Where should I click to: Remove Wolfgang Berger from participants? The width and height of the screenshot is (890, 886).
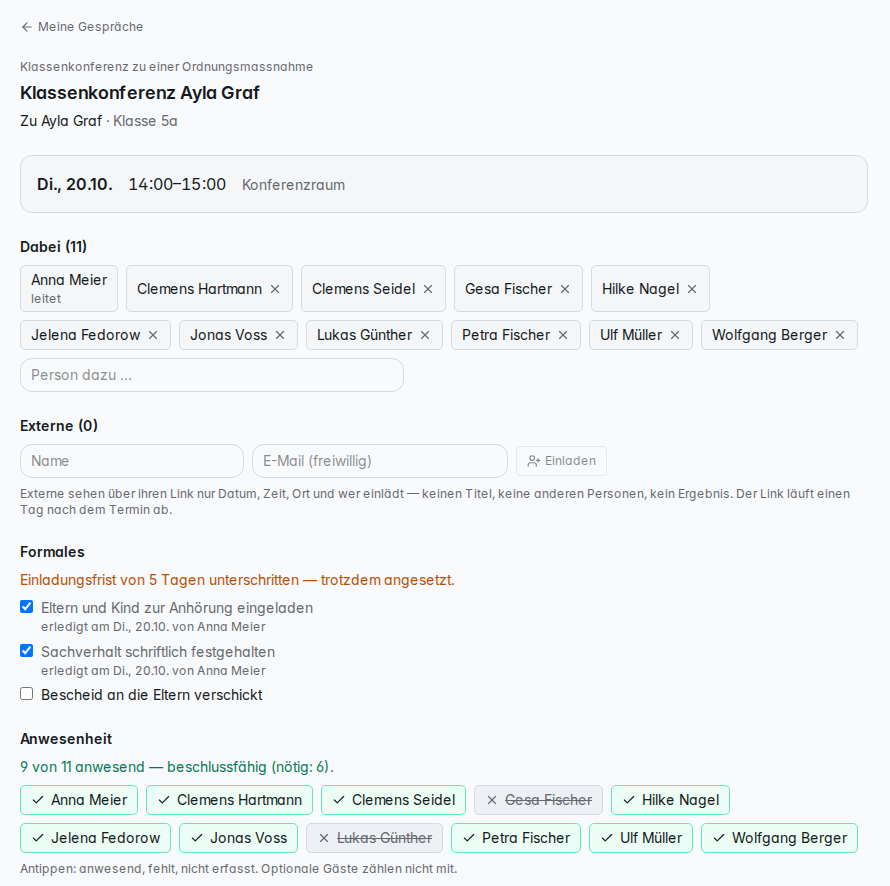coord(840,335)
